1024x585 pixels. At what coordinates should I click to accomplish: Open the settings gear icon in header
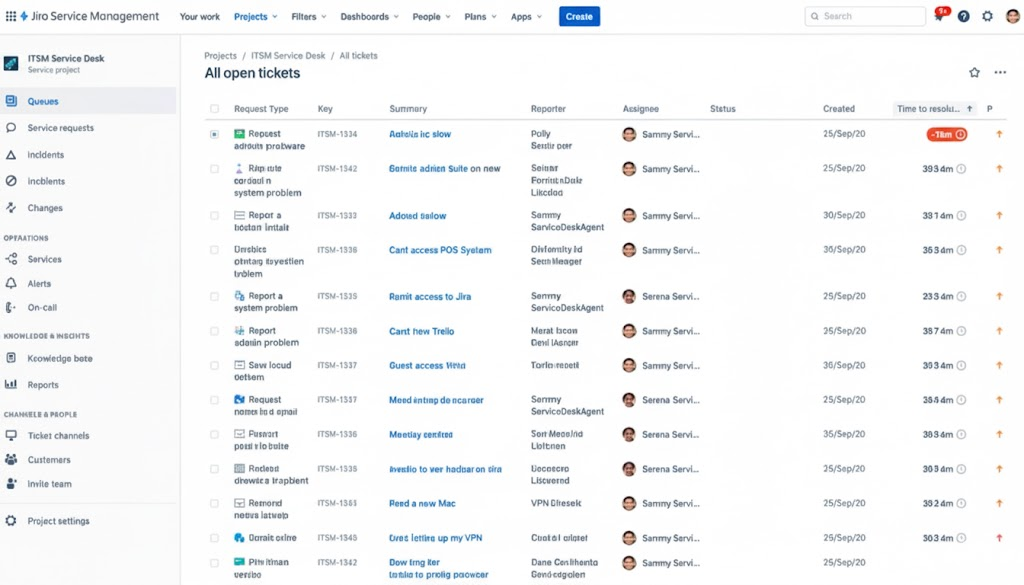coord(988,17)
